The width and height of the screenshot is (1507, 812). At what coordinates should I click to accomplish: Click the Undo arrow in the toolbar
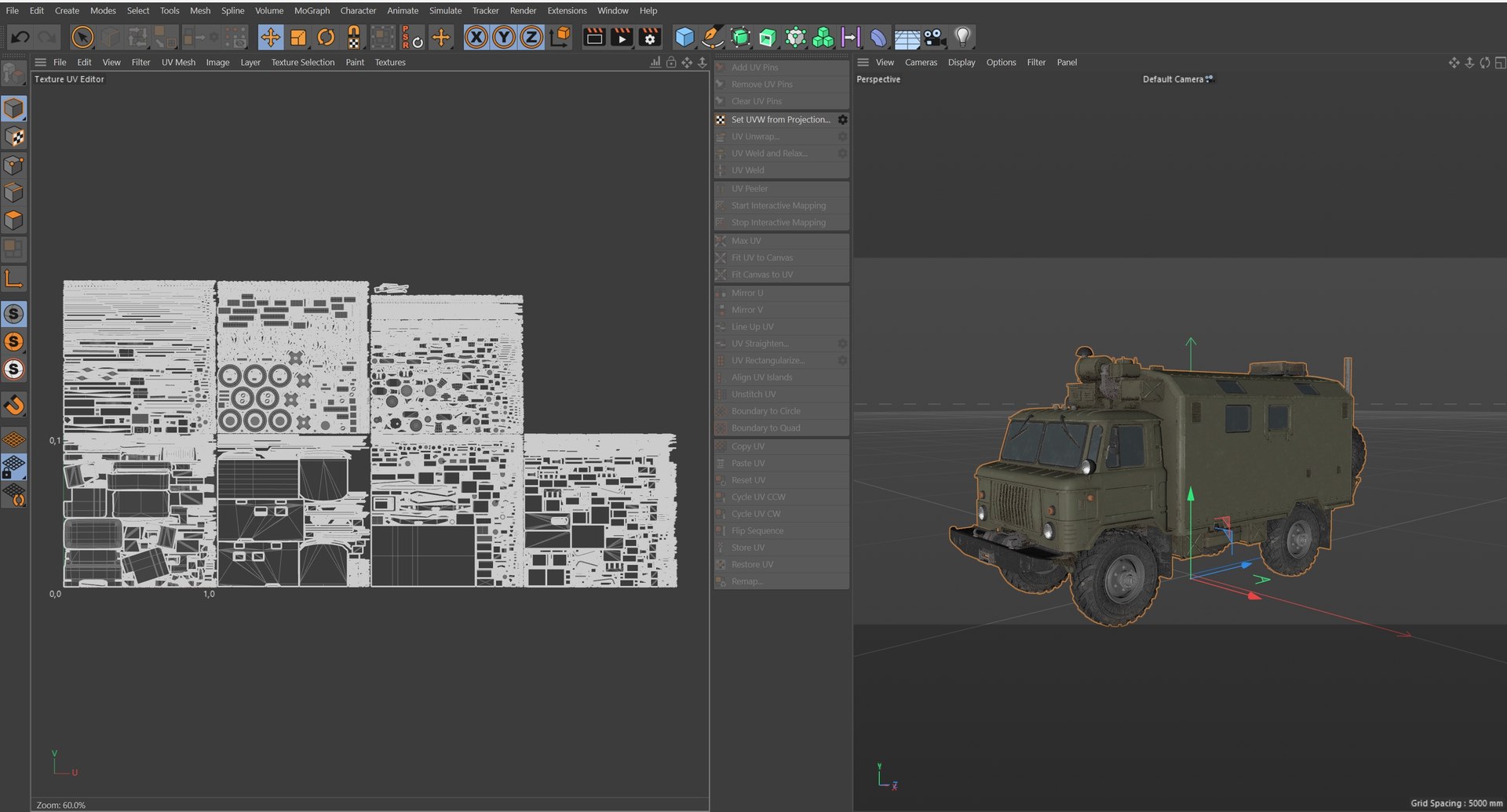20,37
